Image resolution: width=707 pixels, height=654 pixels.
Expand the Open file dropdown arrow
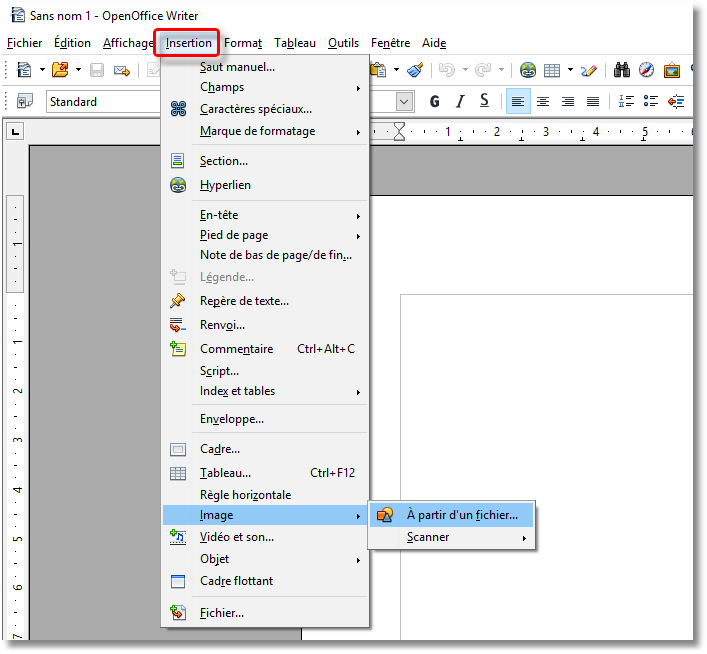coord(78,70)
